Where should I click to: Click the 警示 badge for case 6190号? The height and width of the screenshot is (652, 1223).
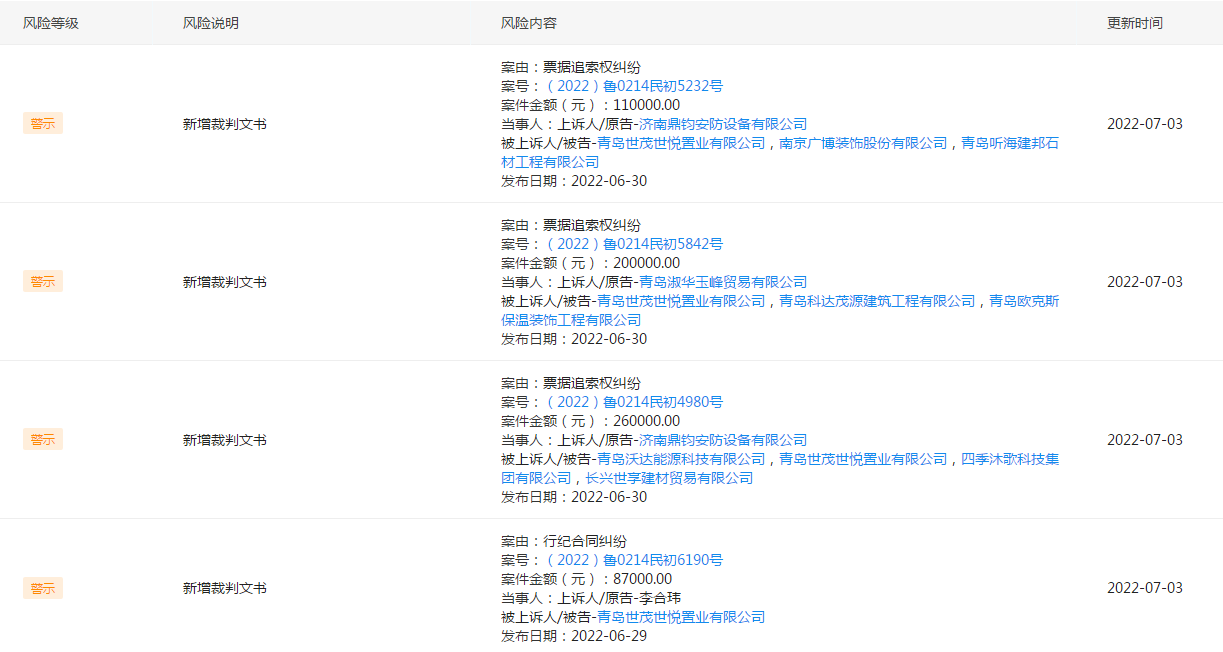point(43,588)
